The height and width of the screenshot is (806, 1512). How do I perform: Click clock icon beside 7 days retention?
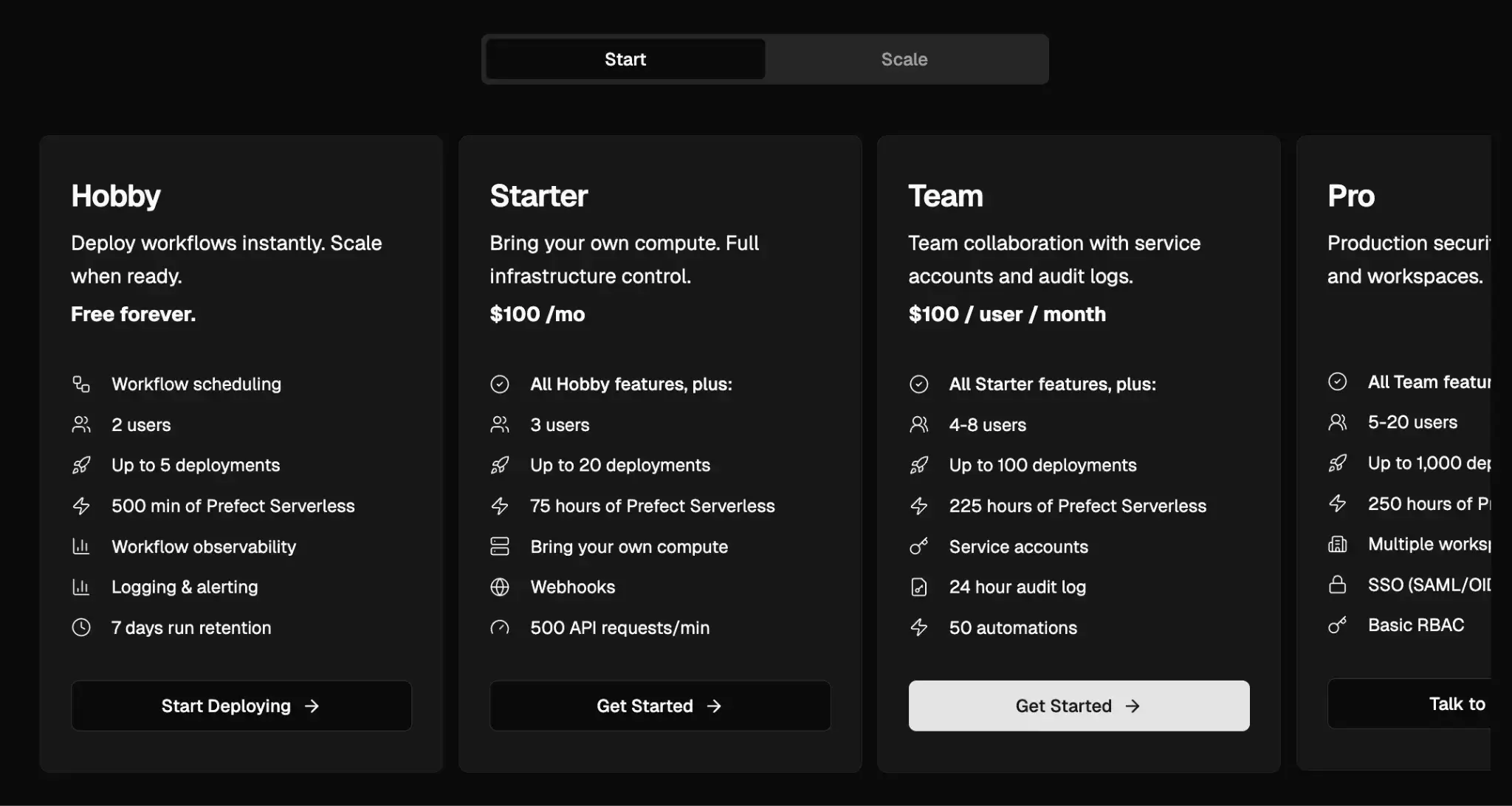(81, 627)
